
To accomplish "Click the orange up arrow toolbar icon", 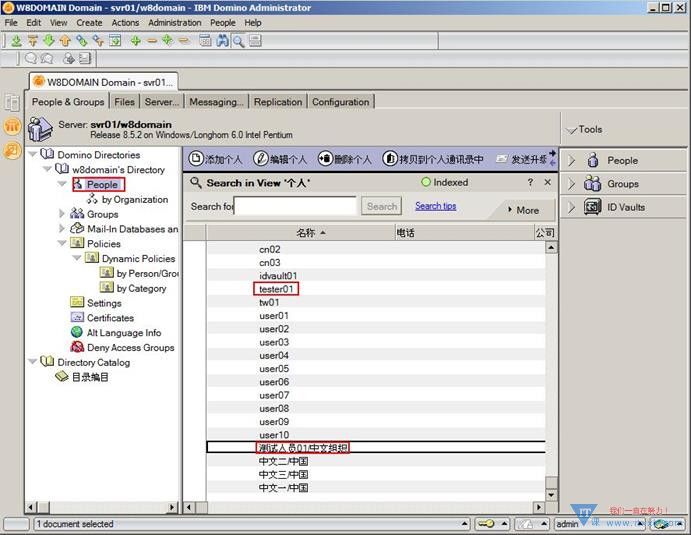I will (65, 41).
